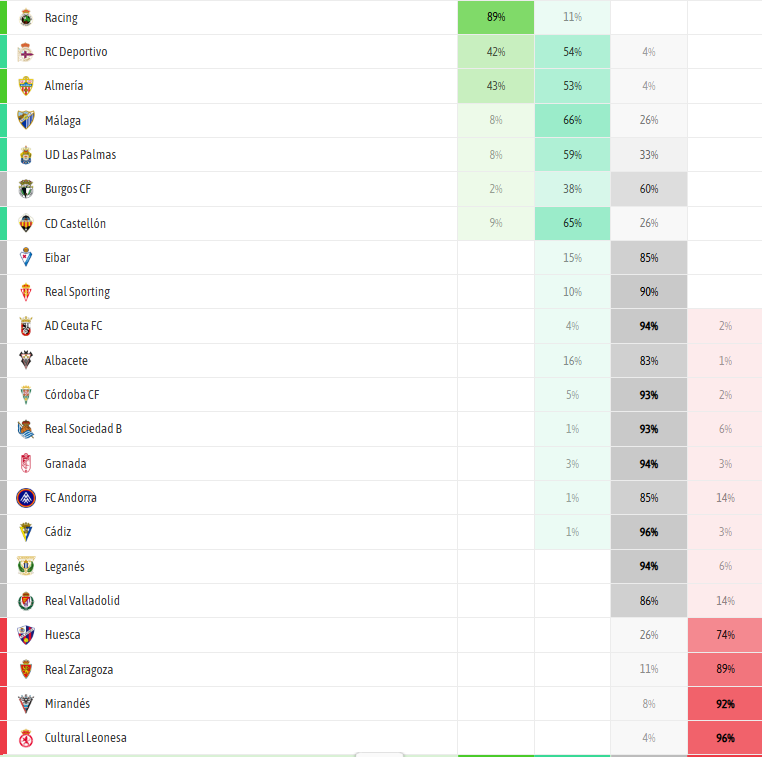The height and width of the screenshot is (757, 762).
Task: Click the Huesca club crest
Action: coord(26,635)
